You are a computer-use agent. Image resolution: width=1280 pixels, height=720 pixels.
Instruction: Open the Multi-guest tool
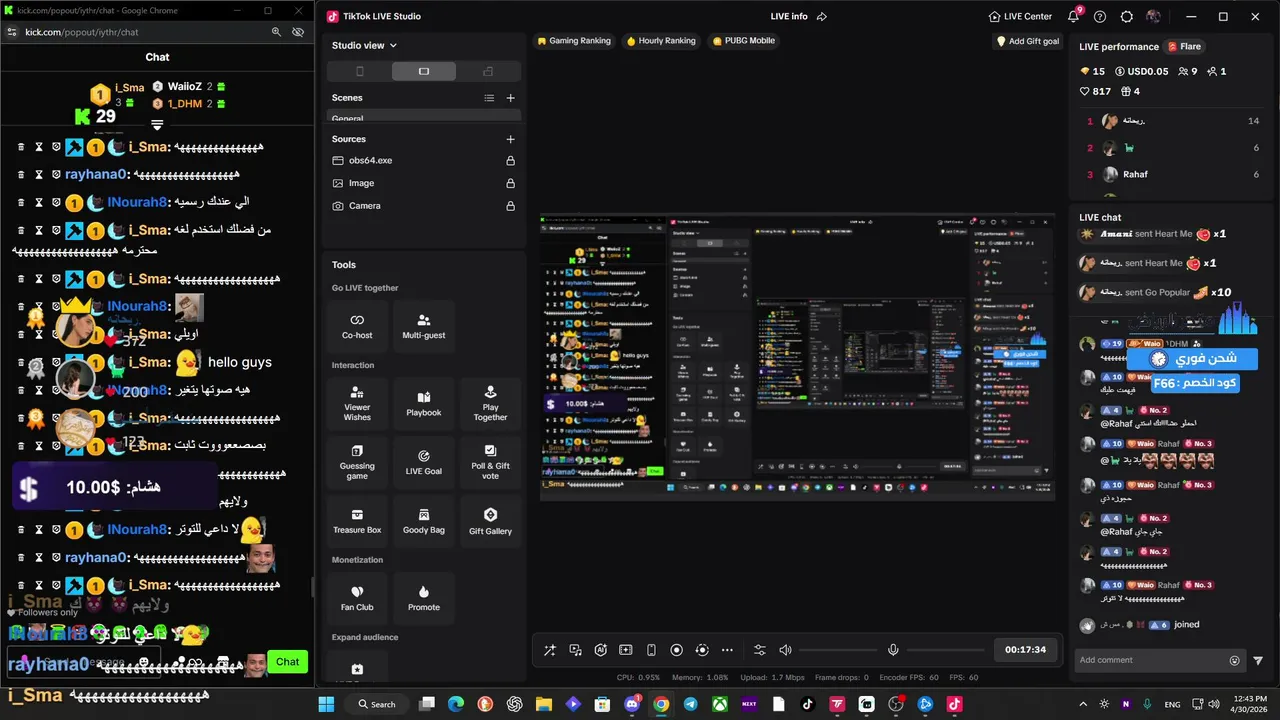[x=424, y=326]
